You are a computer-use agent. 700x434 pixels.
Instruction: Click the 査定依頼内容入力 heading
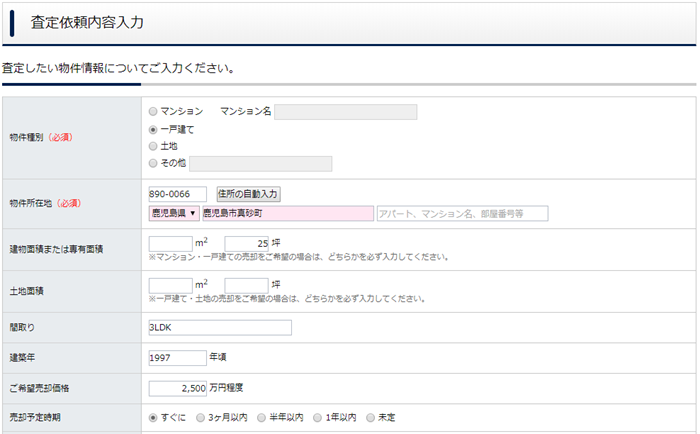click(x=87, y=22)
